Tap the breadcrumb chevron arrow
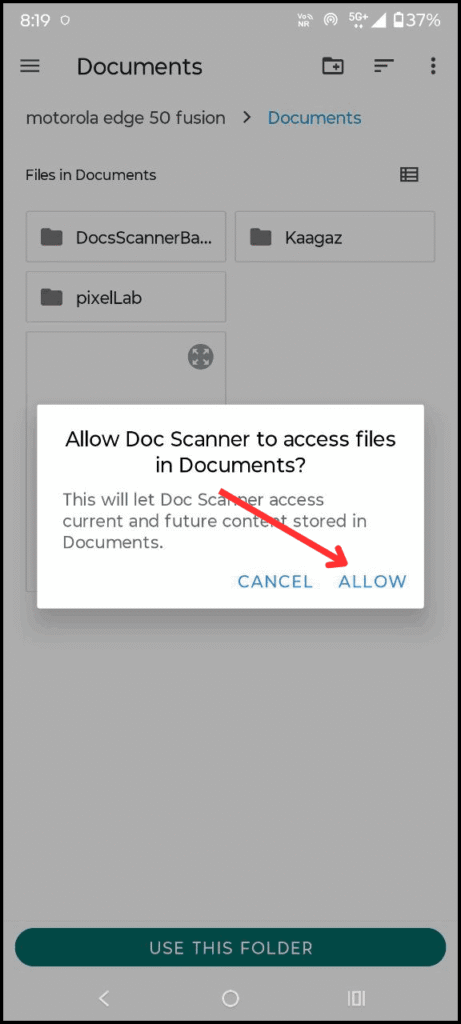The width and height of the screenshot is (461, 1024). pyautogui.click(x=247, y=118)
